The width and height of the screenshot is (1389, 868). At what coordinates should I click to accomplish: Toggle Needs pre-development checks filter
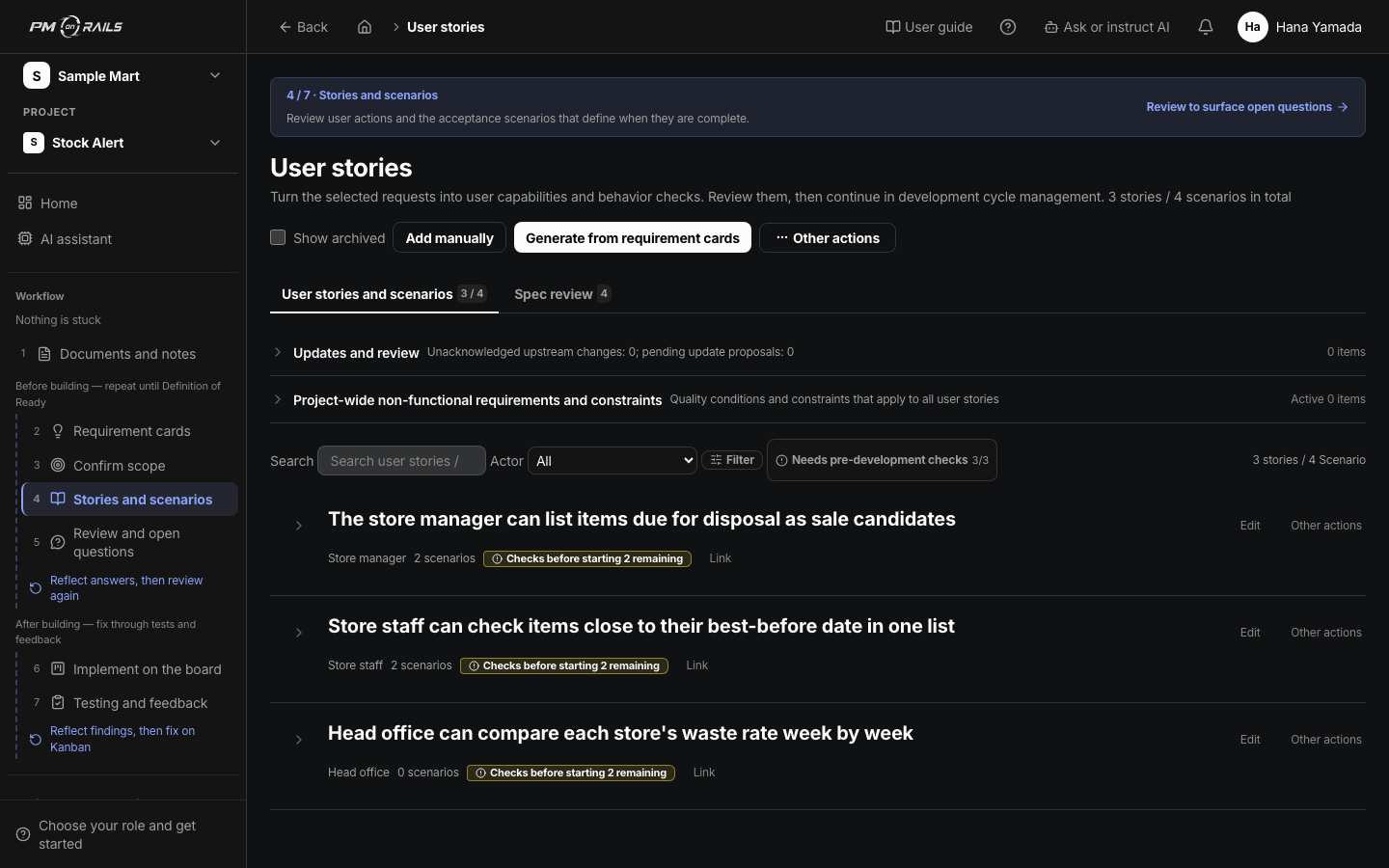[x=882, y=461]
